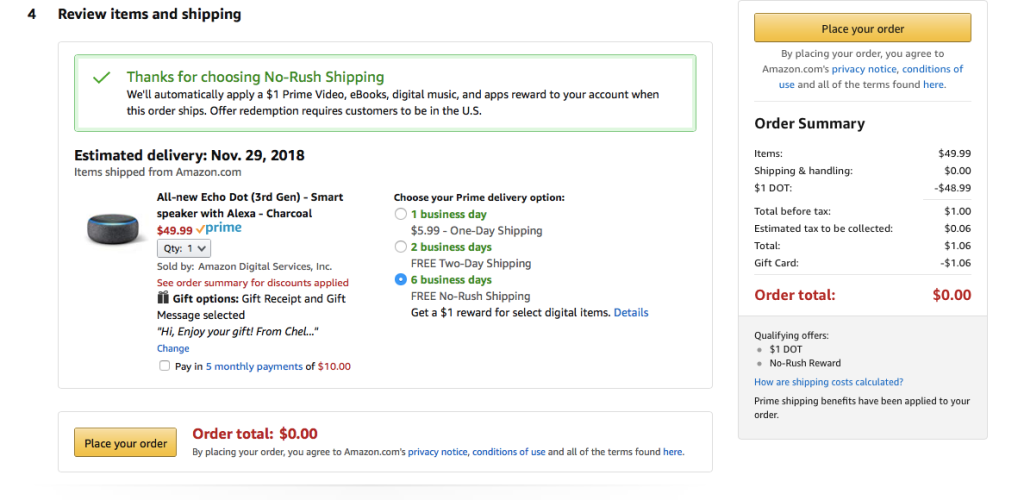Viewport: 1024px width, 500px height.
Task: Click the bottom conditions of use link
Action: point(508,452)
